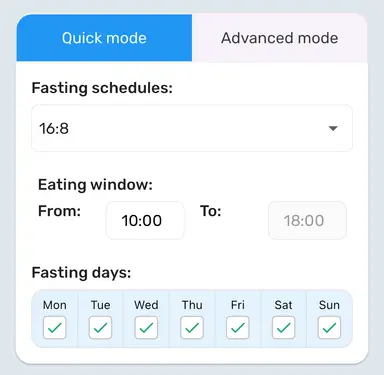Uncheck the Tue fasting day checkbox
Screen dimensions: 384x375
tap(100, 328)
